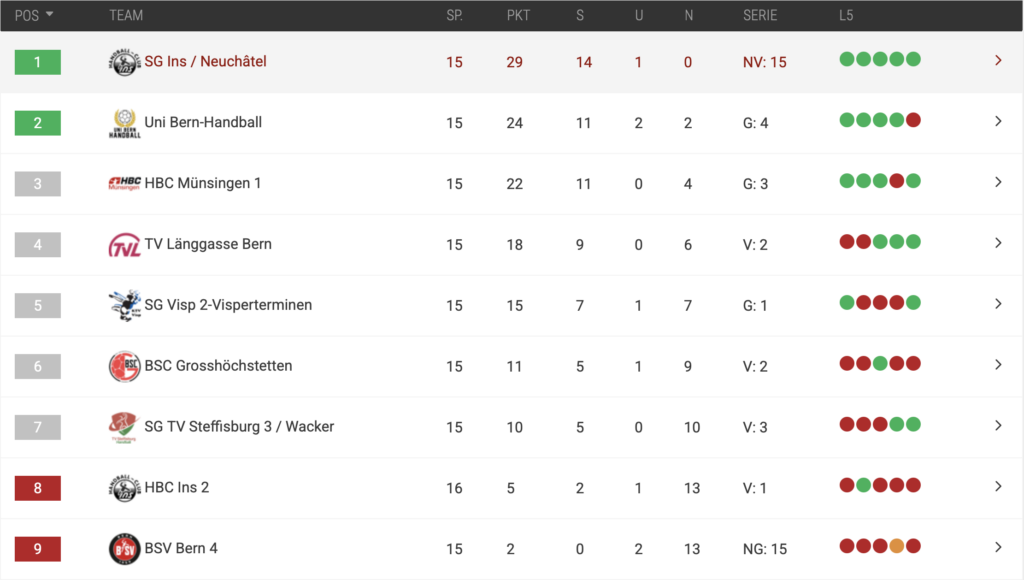This screenshot has width=1024, height=580.
Task: Click the SG Visp 2-Visperterminen logo
Action: coord(125,305)
